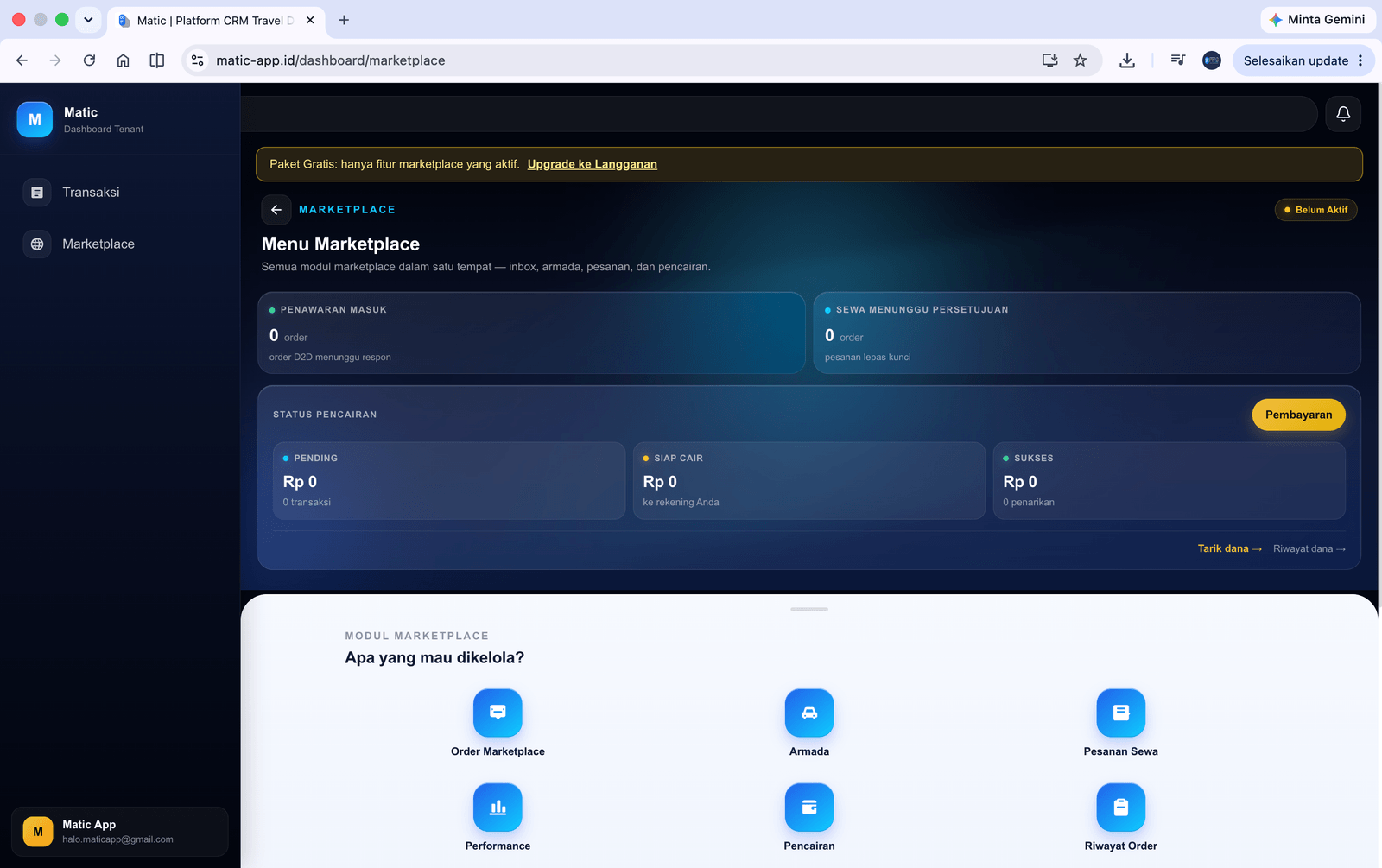The image size is (1382, 868).
Task: Click the Pembayaran button
Action: (x=1299, y=415)
